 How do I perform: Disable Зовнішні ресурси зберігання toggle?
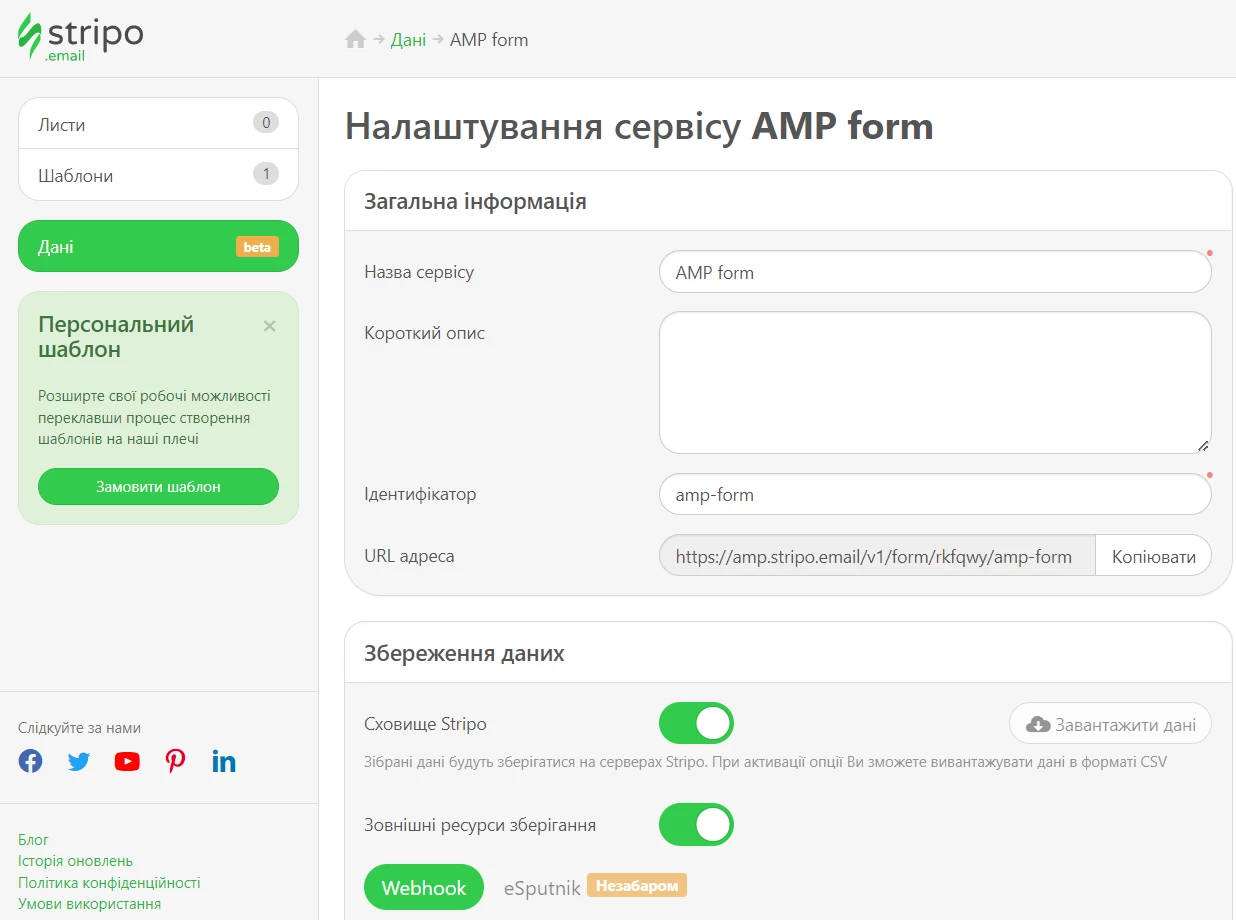(696, 824)
